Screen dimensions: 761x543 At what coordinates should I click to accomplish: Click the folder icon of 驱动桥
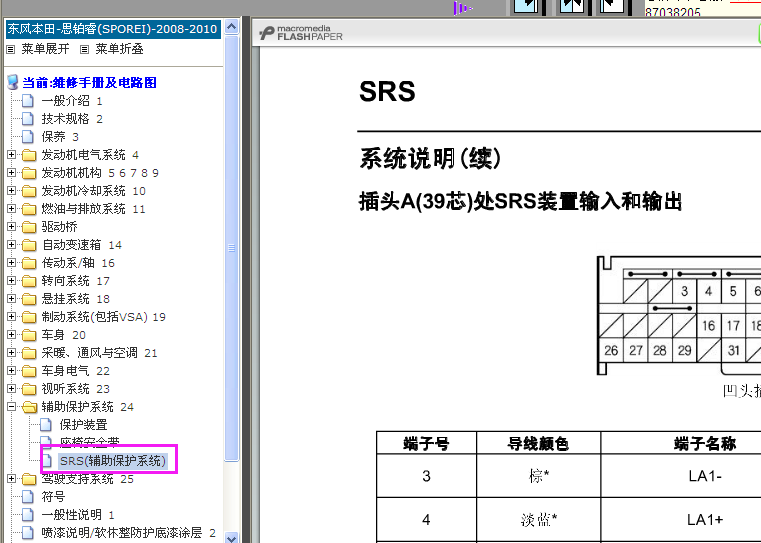click(29, 227)
